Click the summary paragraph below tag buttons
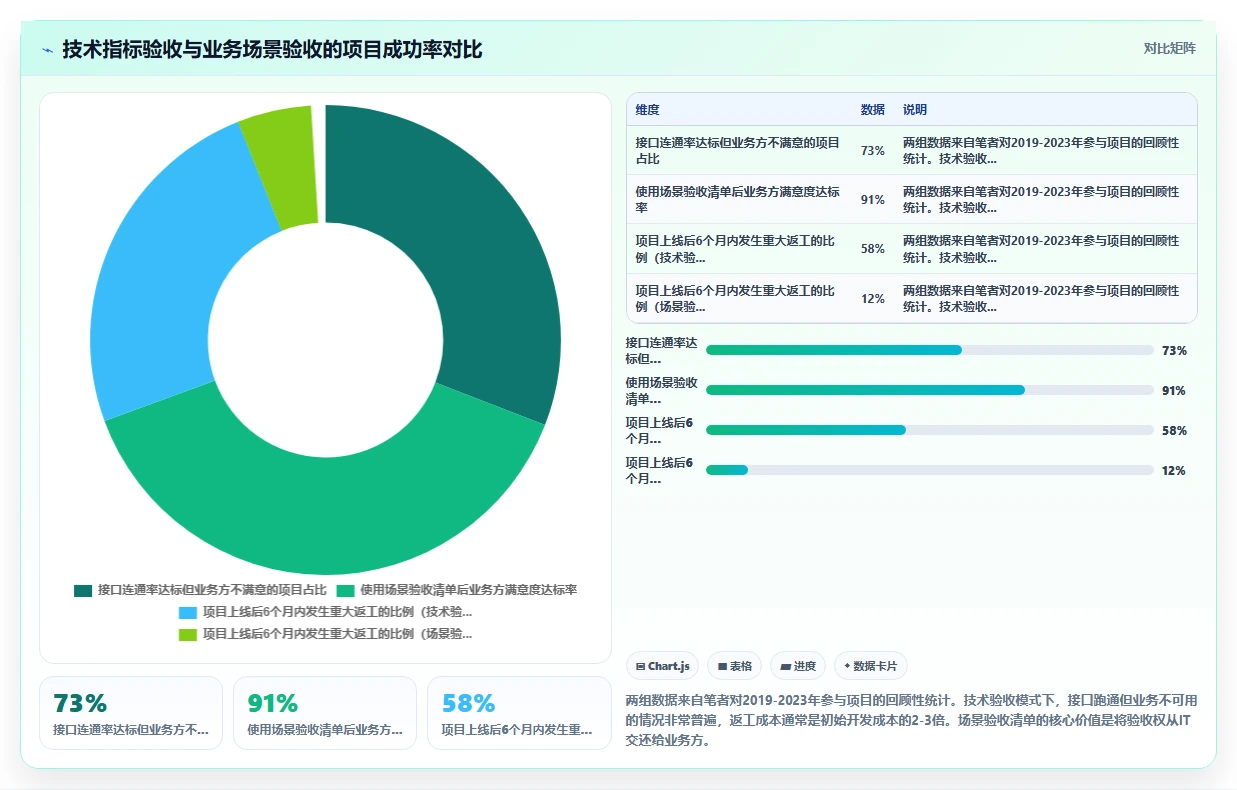The height and width of the screenshot is (790, 1237). (x=911, y=720)
